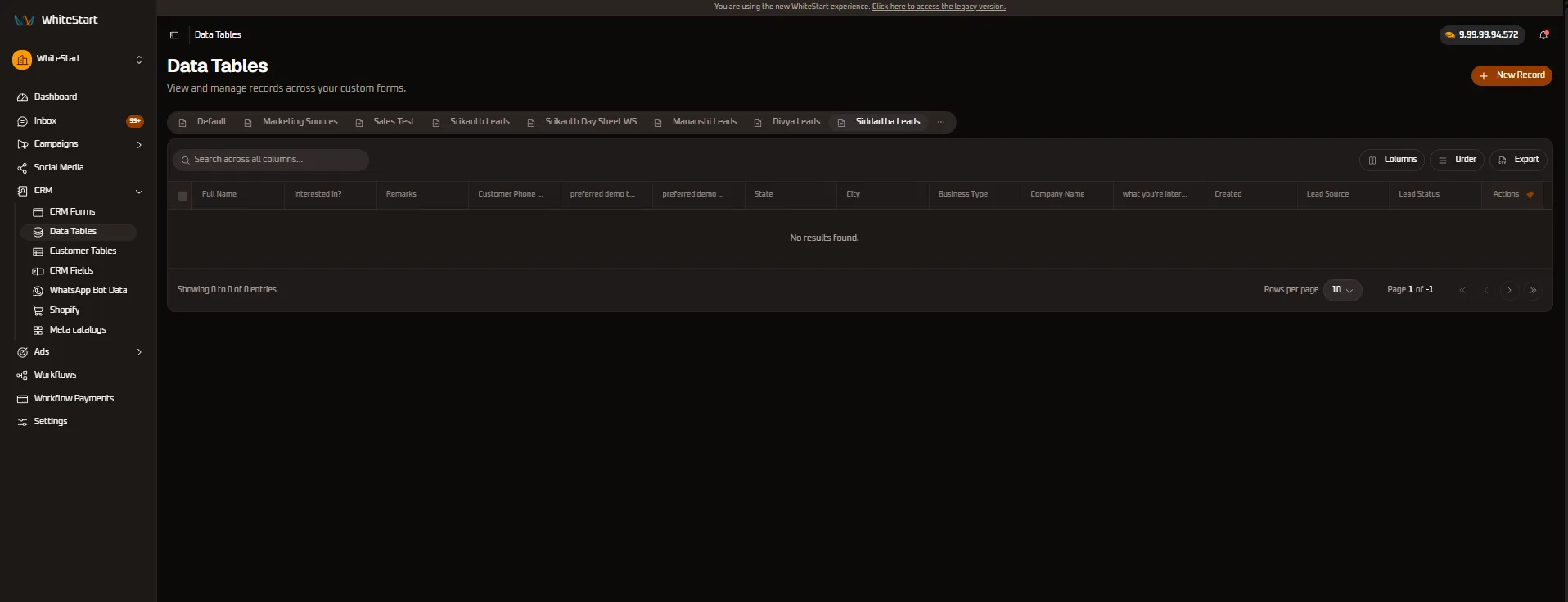
Task: Expand the Campaigns menu
Action: 139,145
